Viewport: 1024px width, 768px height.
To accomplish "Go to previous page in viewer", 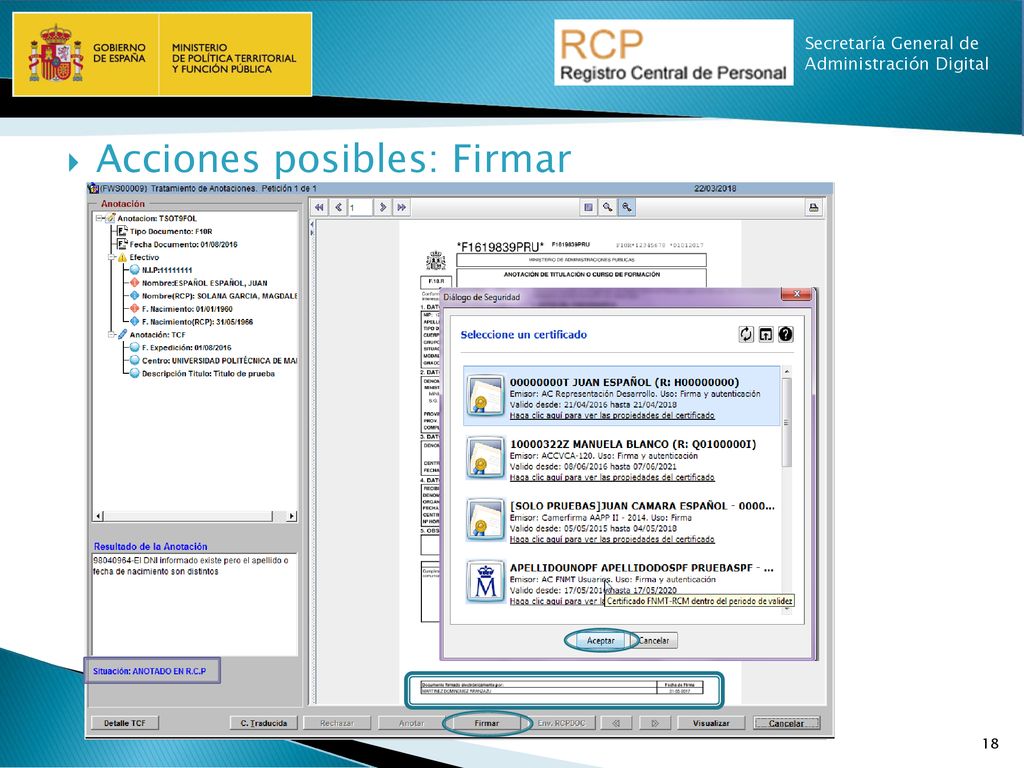I will tap(338, 207).
